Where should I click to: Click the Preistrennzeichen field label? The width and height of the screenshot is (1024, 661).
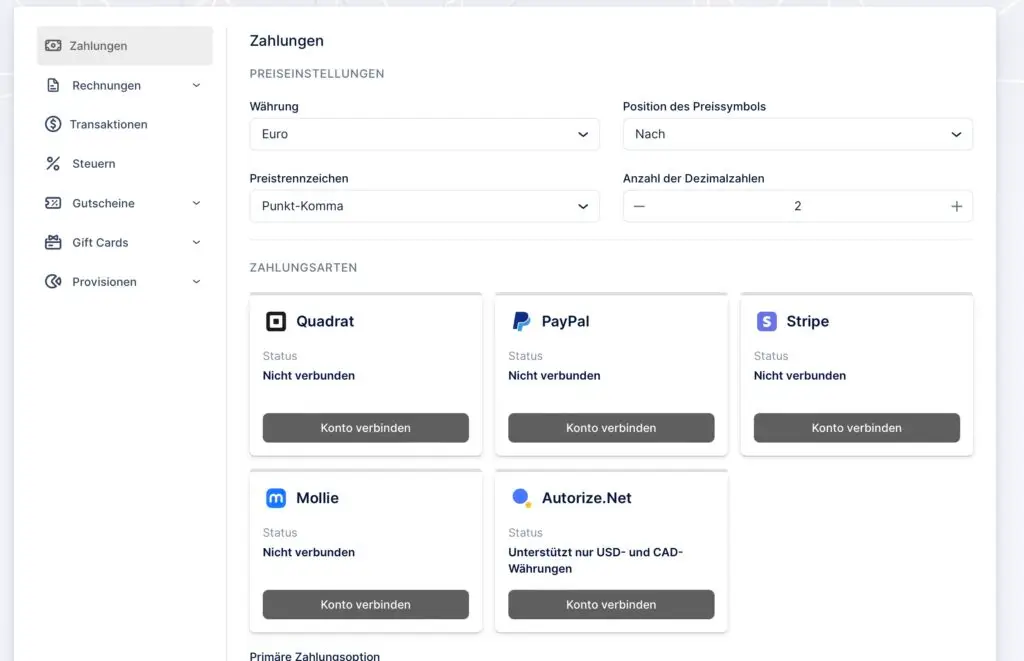(x=299, y=178)
